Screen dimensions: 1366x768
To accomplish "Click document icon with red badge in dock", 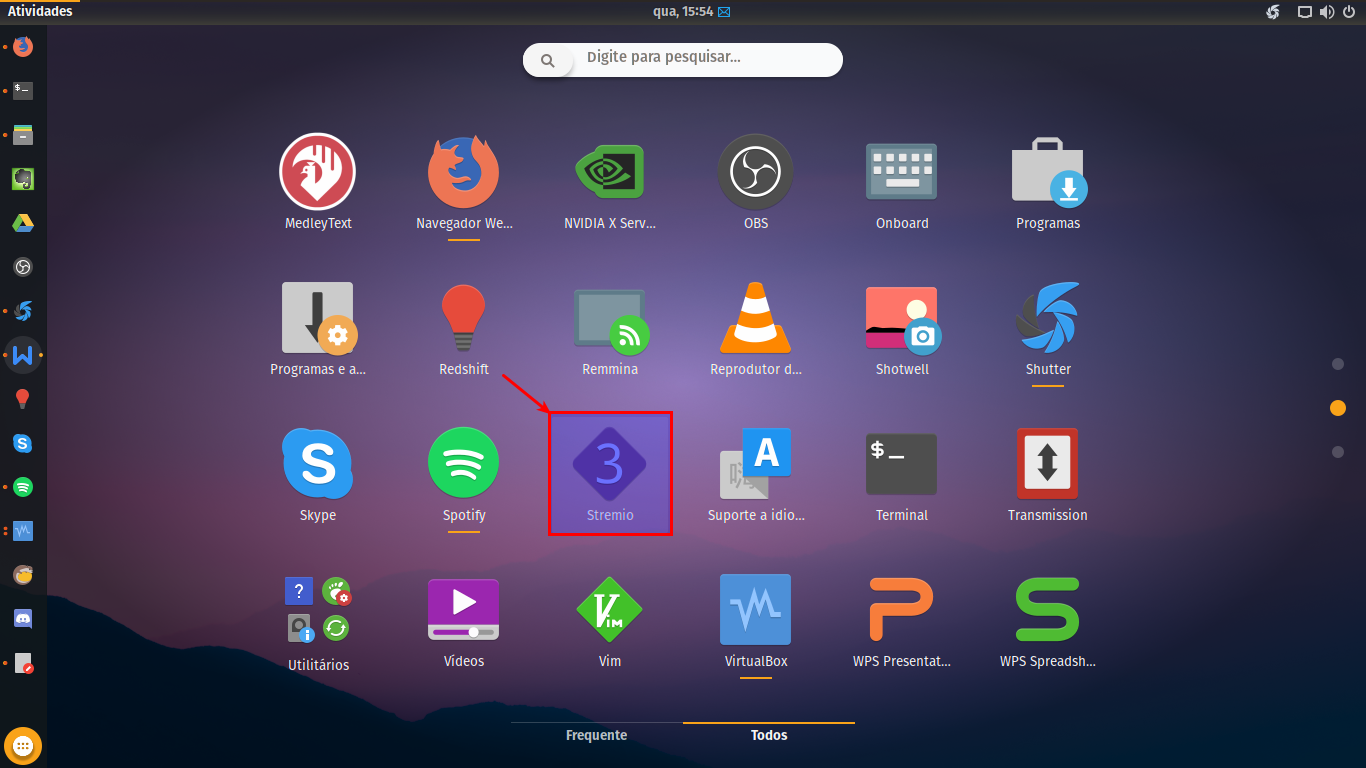I will point(23,663).
